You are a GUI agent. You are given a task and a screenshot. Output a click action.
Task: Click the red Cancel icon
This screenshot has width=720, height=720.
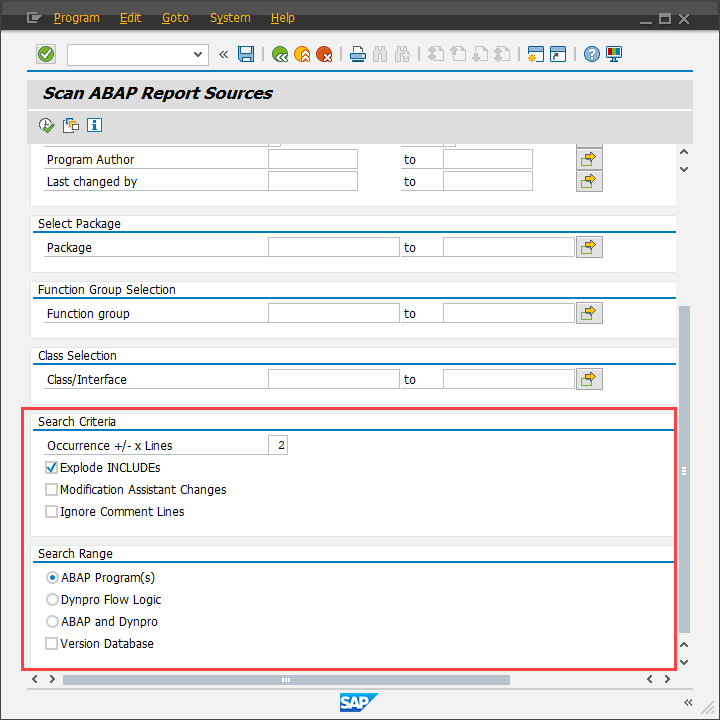pyautogui.click(x=324, y=55)
